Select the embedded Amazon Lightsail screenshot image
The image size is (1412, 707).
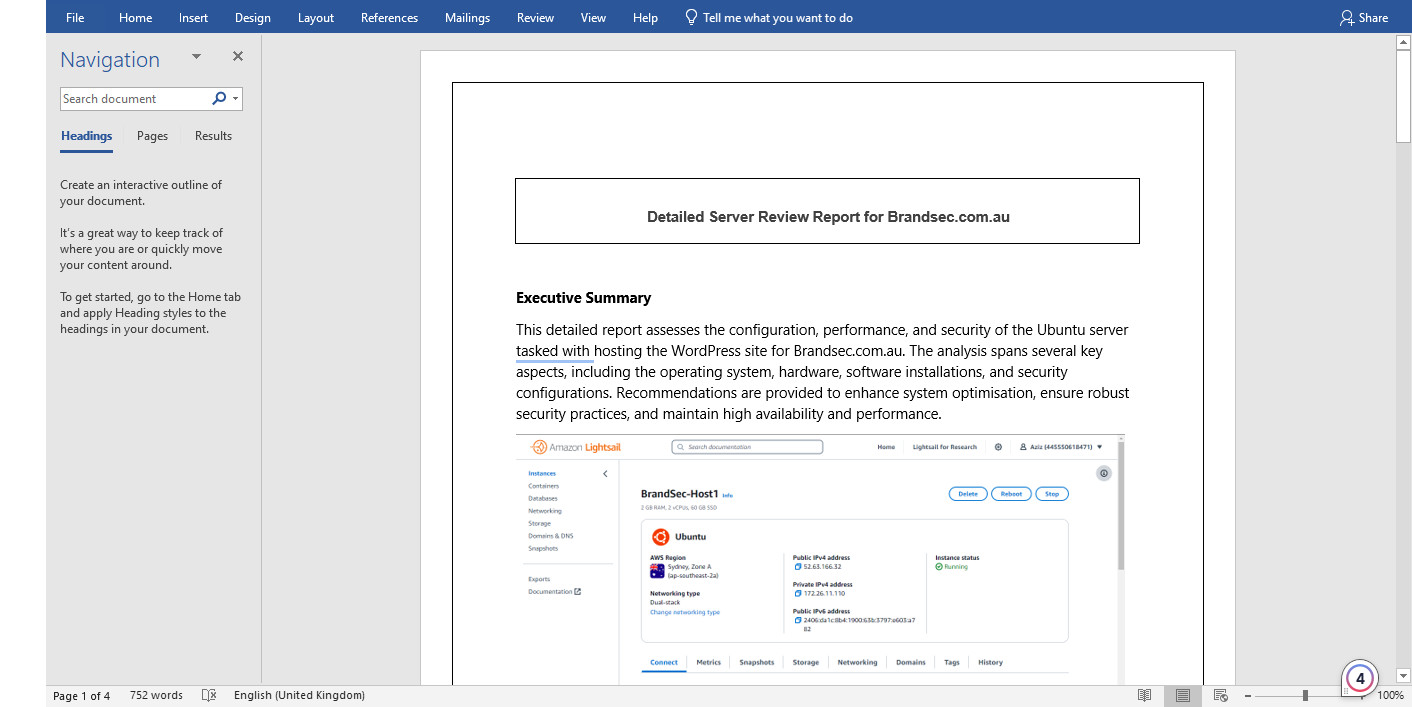click(x=820, y=559)
